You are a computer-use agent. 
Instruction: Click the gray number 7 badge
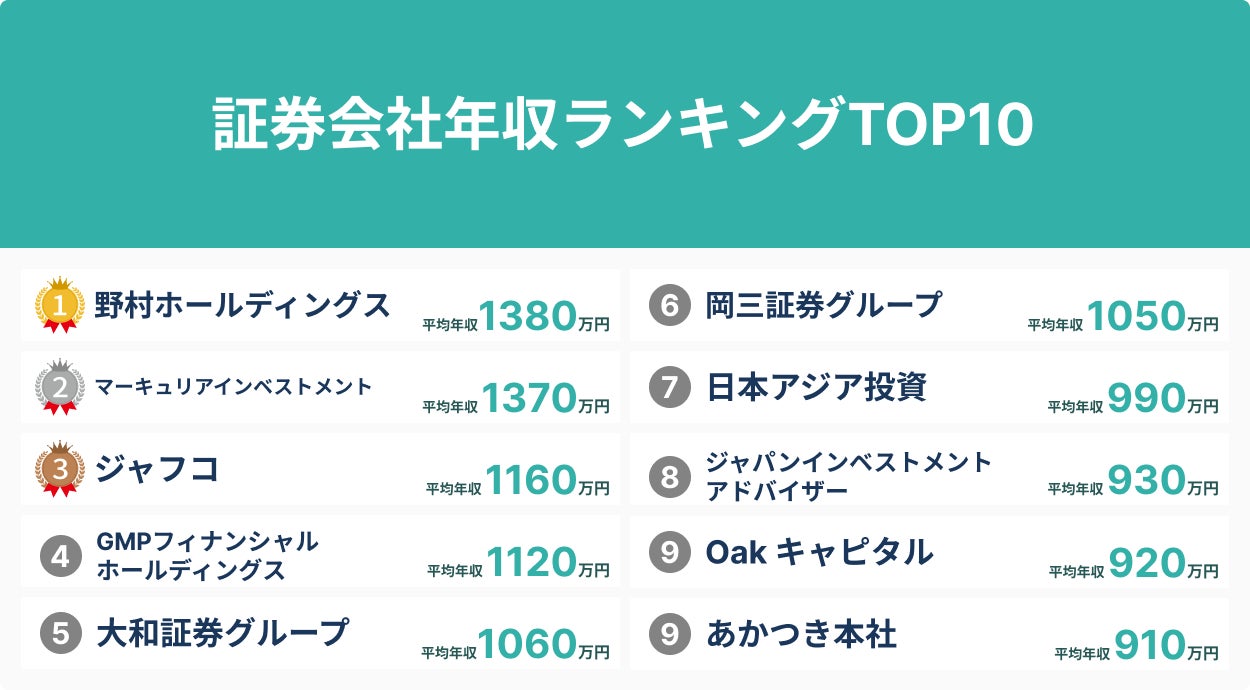[x=669, y=387]
